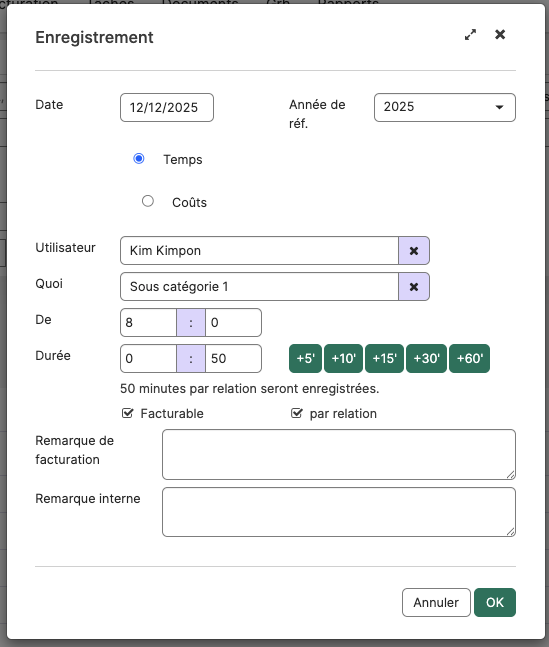Select the Temps radio option
This screenshot has height=647, width=549.
[x=139, y=158]
